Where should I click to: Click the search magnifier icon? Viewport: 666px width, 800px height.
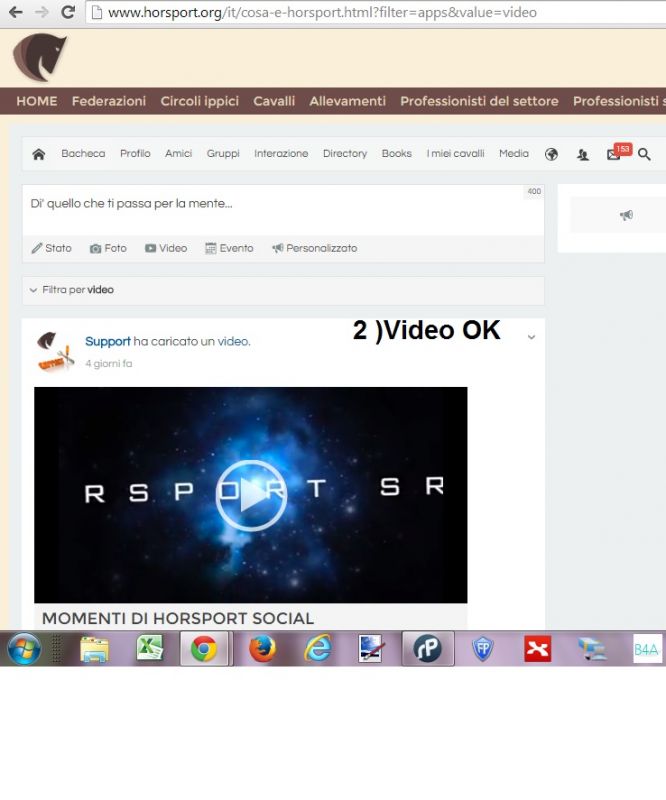pos(644,154)
